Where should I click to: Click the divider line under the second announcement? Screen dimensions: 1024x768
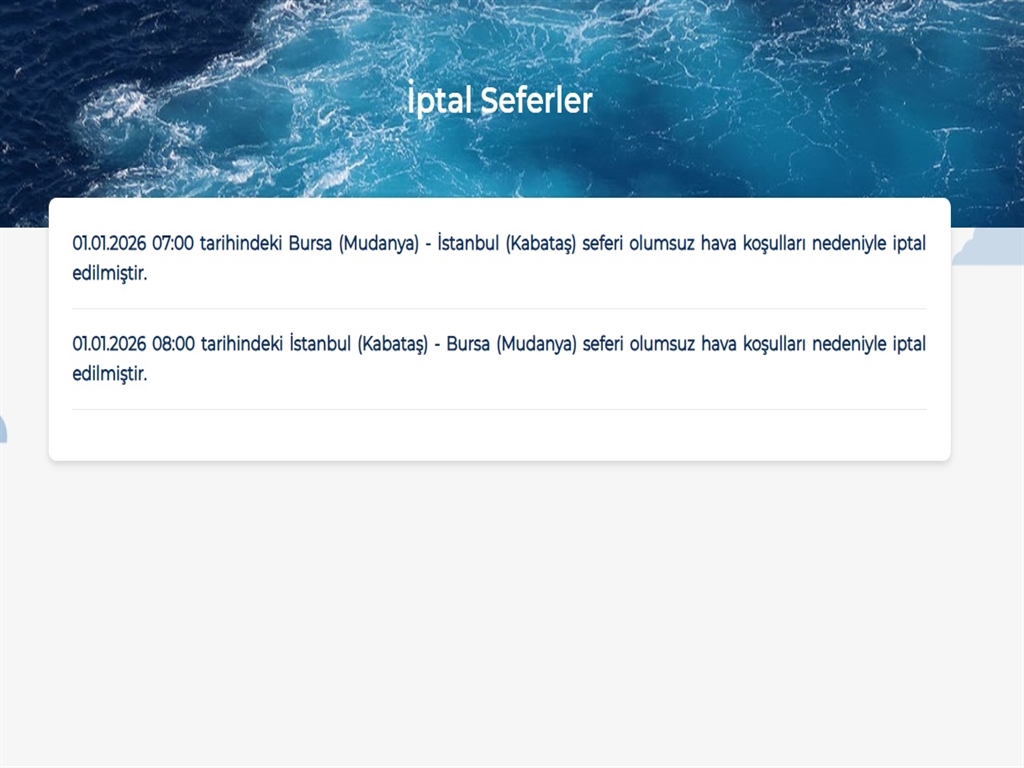tap(499, 410)
